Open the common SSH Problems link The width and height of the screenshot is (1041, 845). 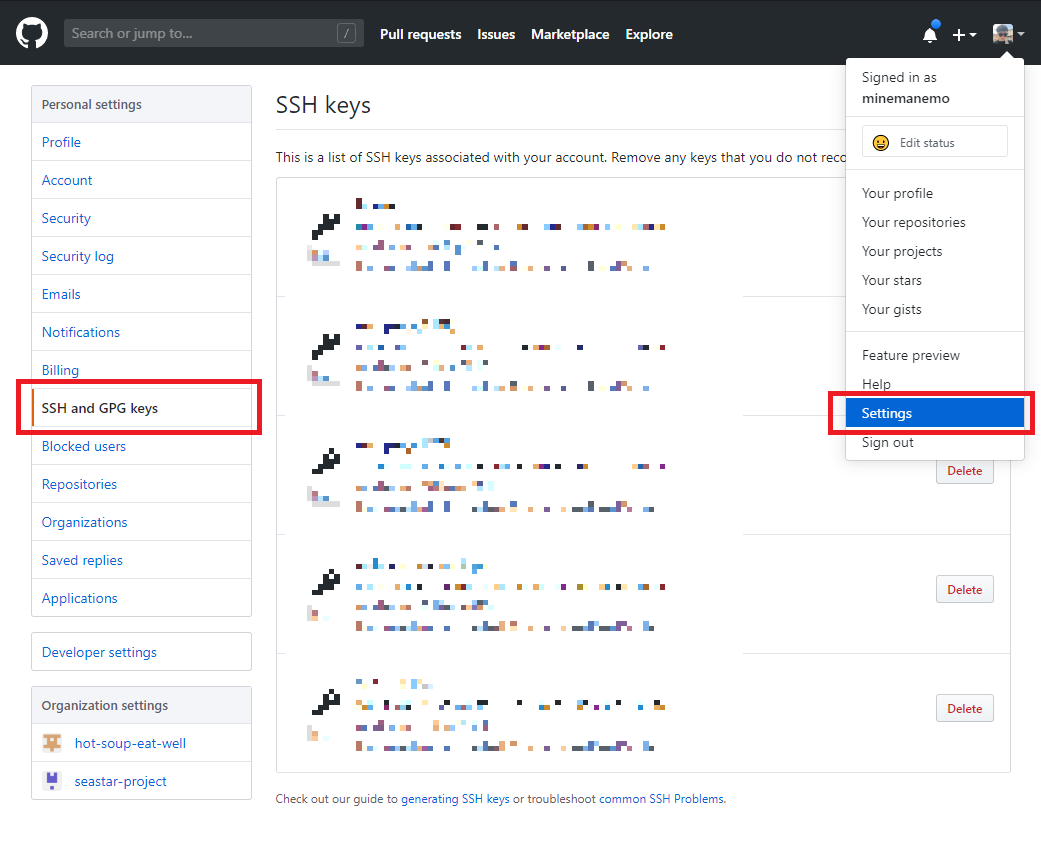pos(661,799)
